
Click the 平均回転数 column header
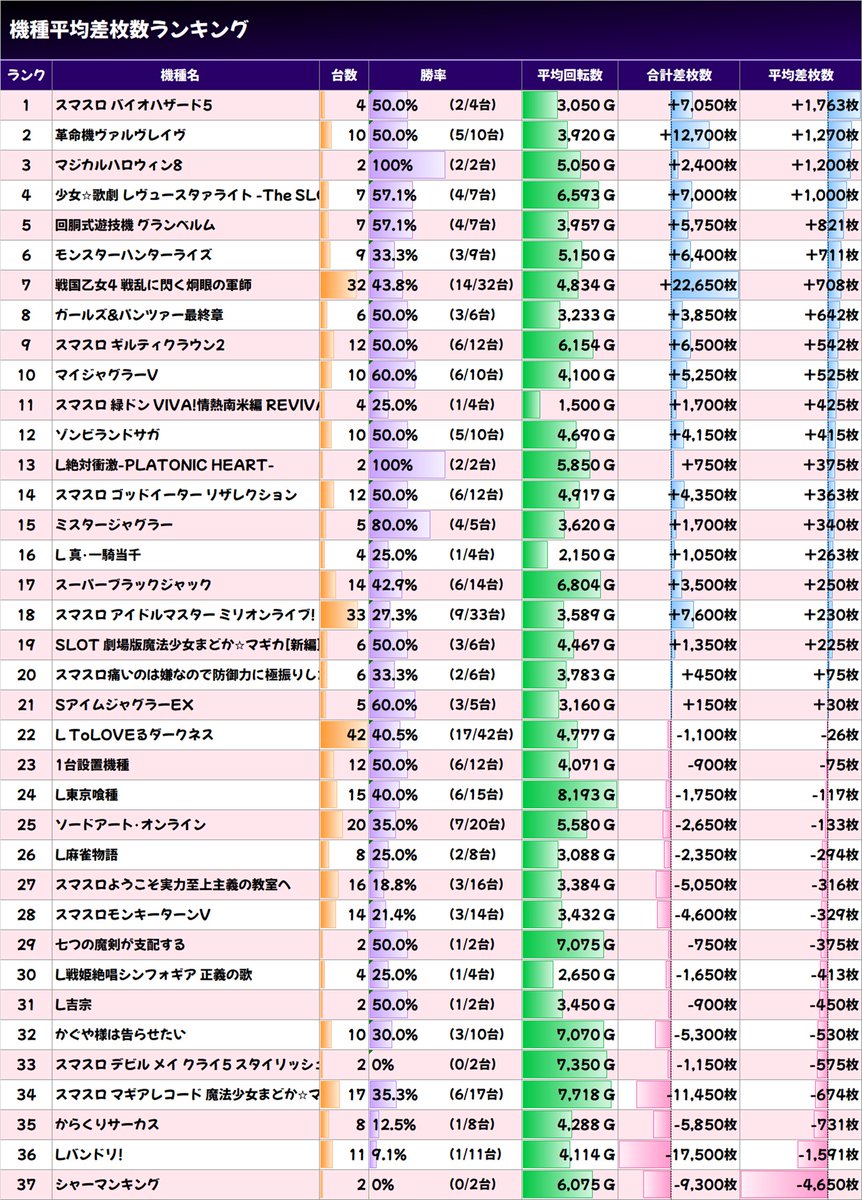[x=570, y=76]
